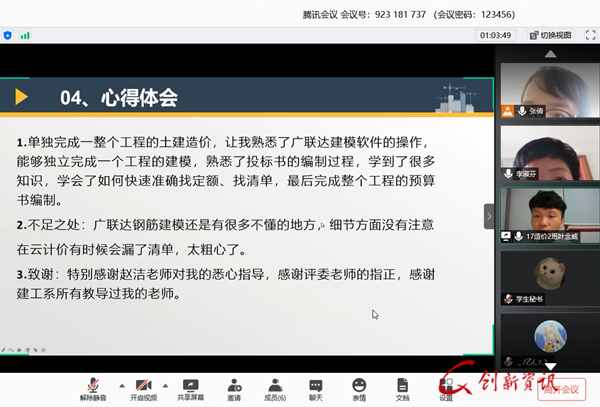Click screen-share icon on 17造价2班叶金威 tile
This screenshot has width=600, height=407.
click(506, 236)
